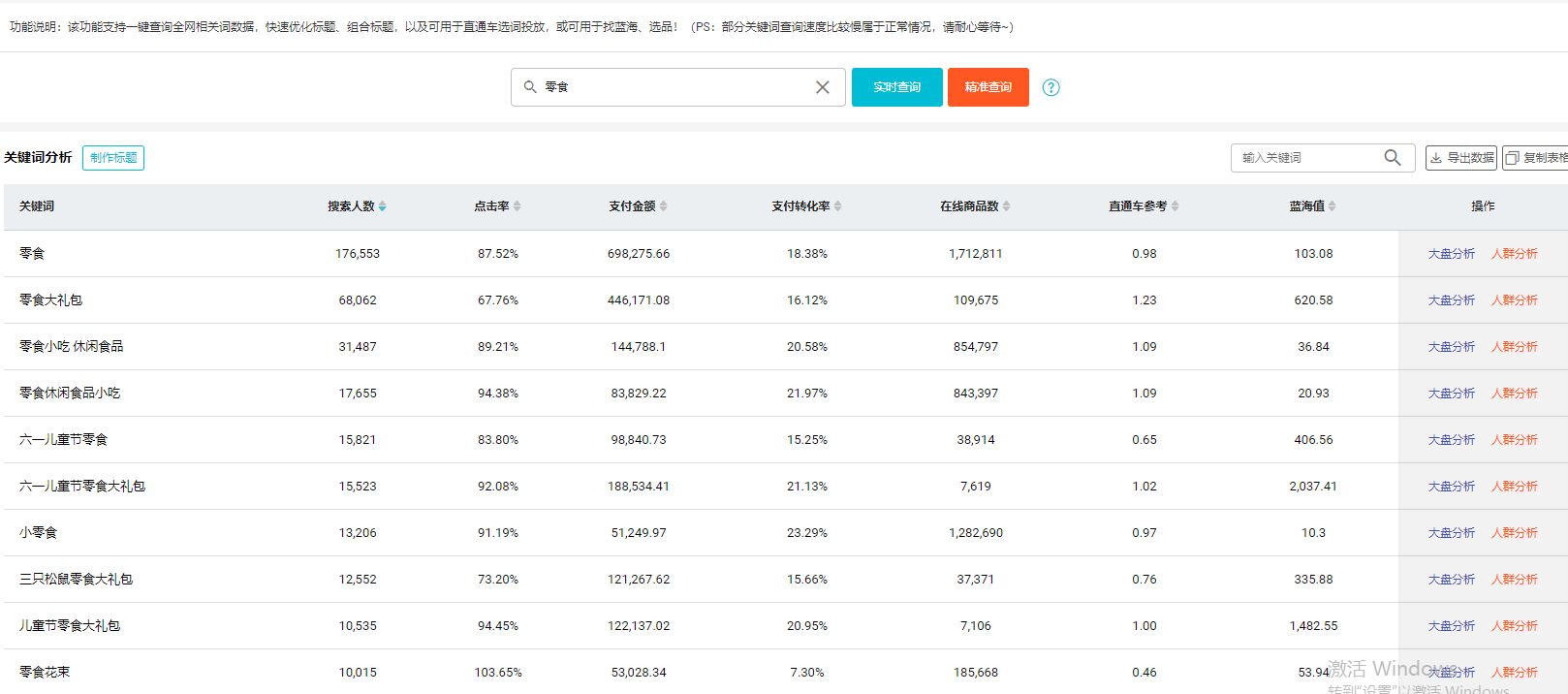This screenshot has width=1568, height=694.
Task: Click the 关键词 column header
Action: (x=37, y=206)
